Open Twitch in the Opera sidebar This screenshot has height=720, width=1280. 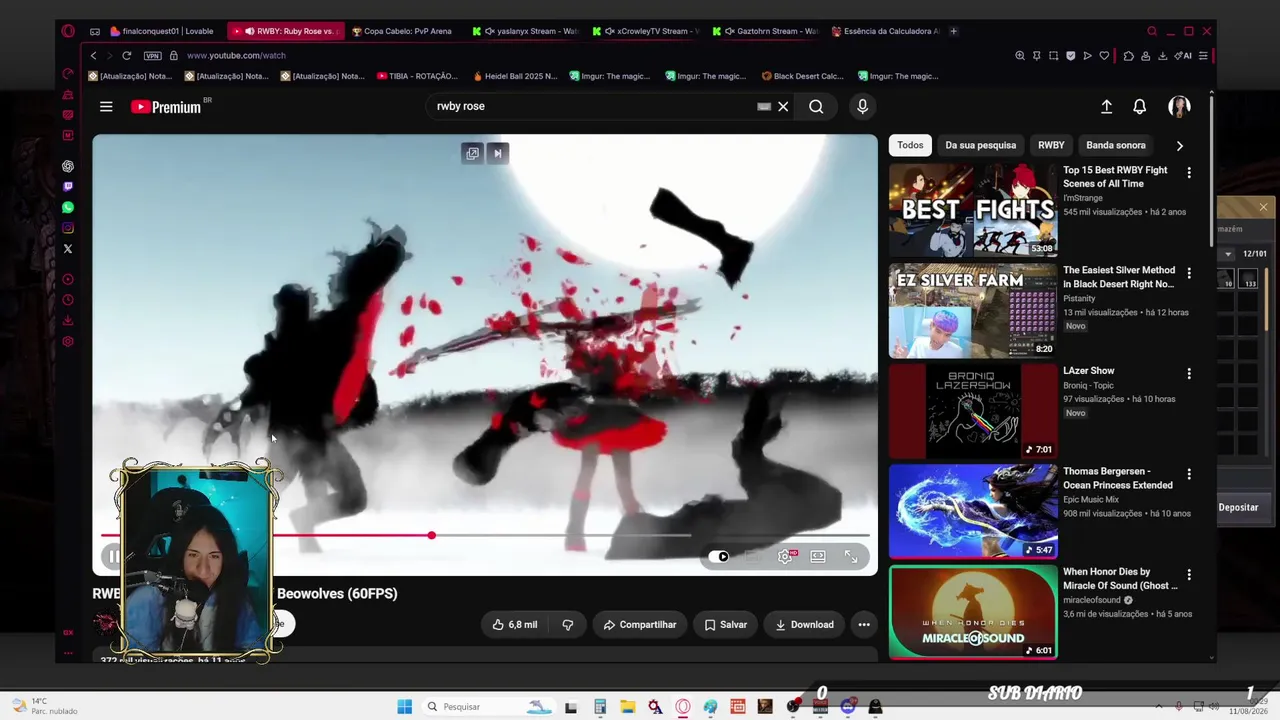click(x=68, y=187)
